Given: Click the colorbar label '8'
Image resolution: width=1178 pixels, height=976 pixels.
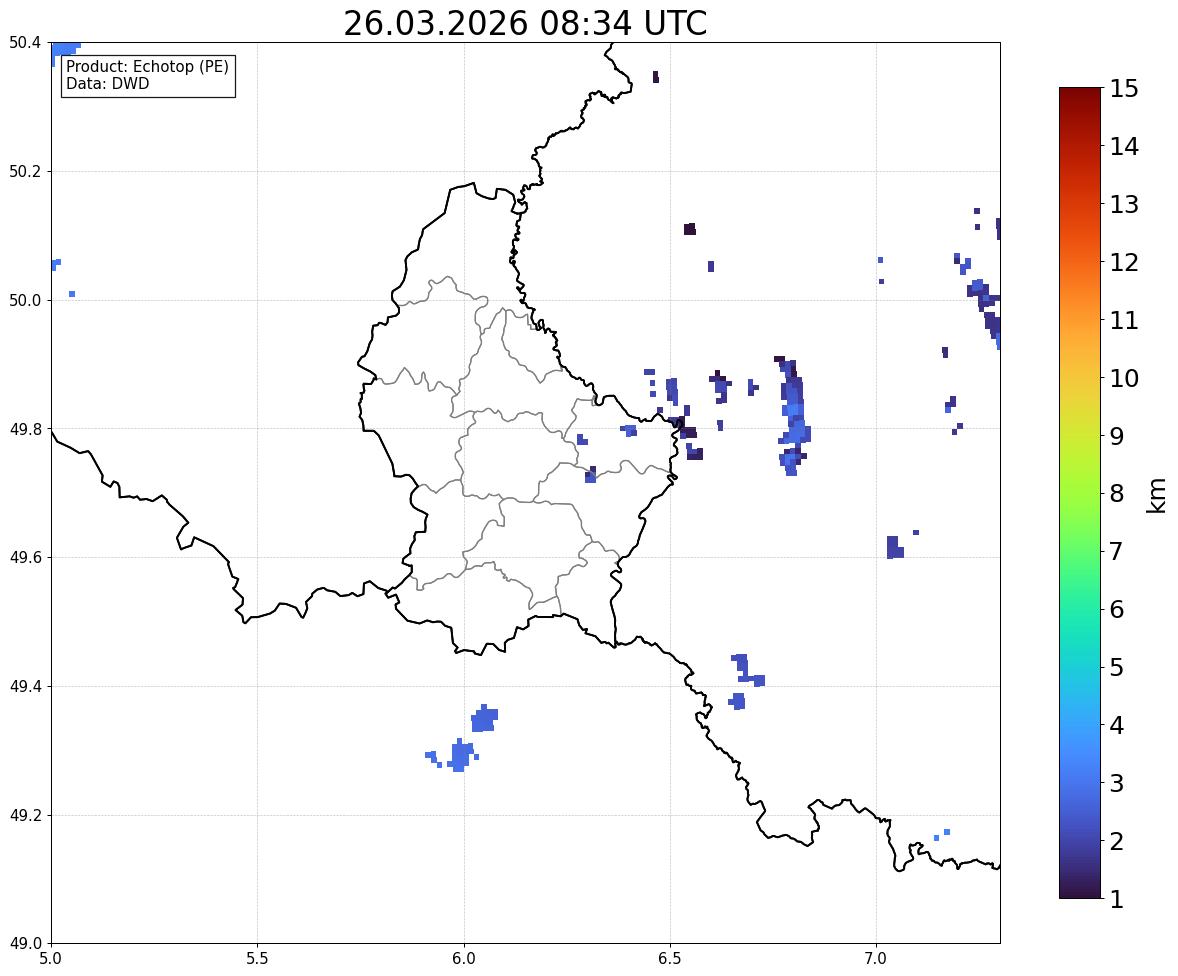Looking at the screenshot, I should 1117,494.
